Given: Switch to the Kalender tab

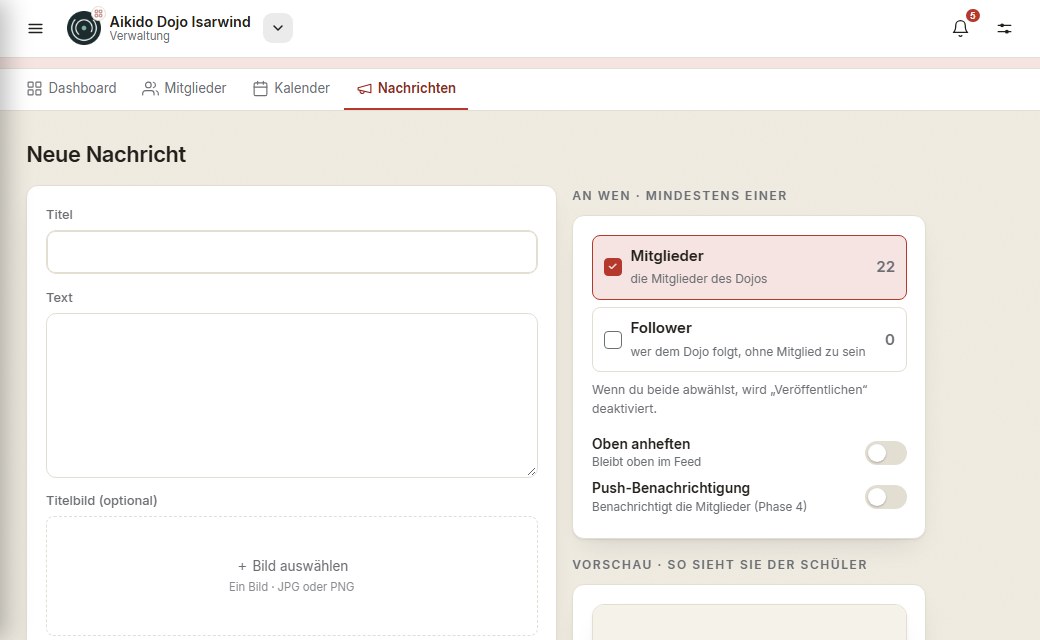Looking at the screenshot, I should pyautogui.click(x=292, y=88).
